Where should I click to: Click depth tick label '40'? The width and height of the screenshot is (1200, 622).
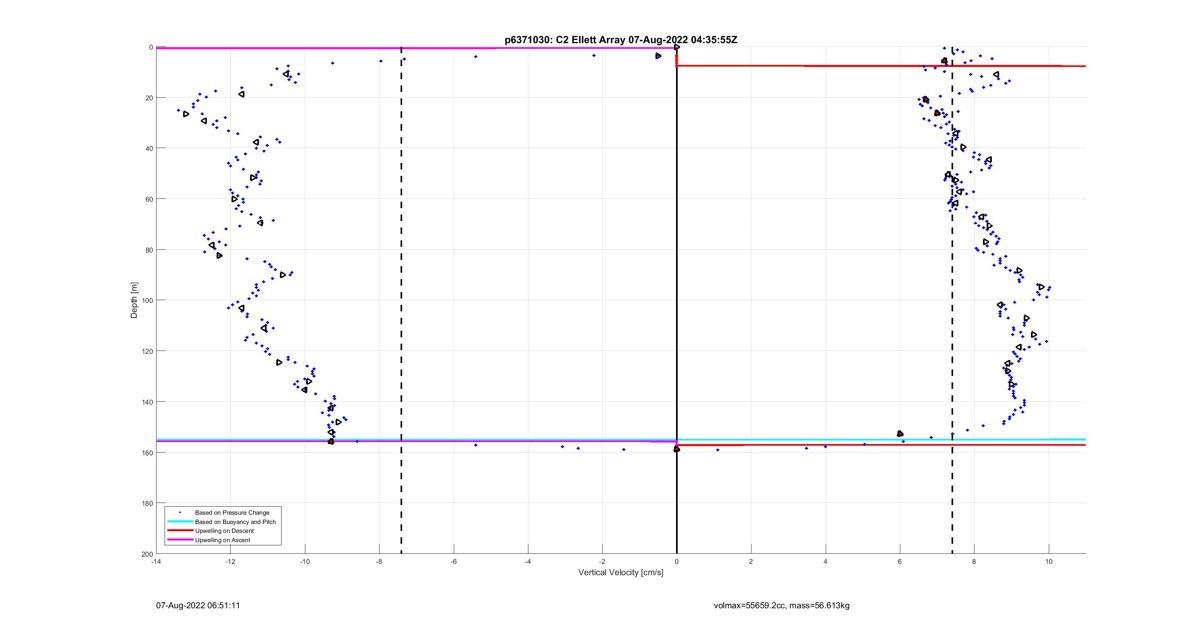pyautogui.click(x=148, y=148)
